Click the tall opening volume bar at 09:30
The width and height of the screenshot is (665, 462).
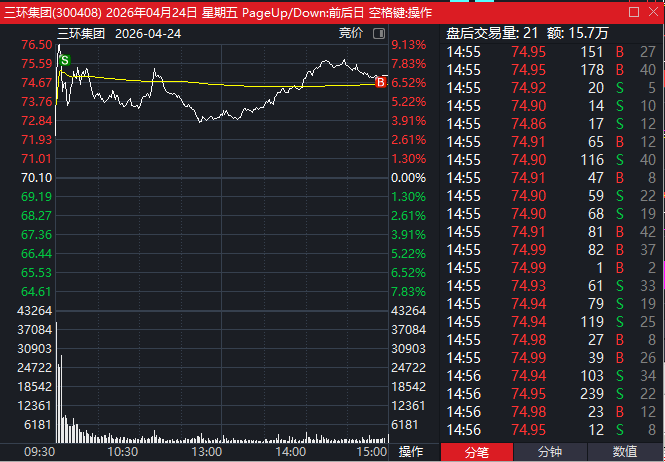coord(56,382)
